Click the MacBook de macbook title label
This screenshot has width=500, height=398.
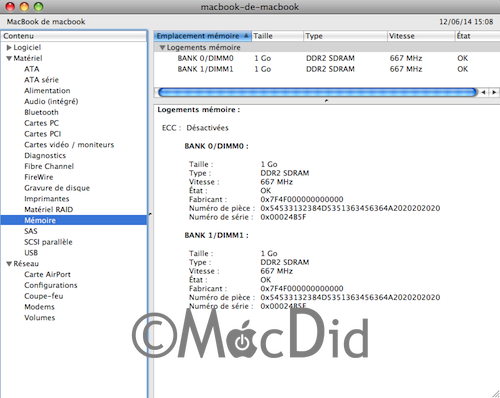click(x=46, y=22)
